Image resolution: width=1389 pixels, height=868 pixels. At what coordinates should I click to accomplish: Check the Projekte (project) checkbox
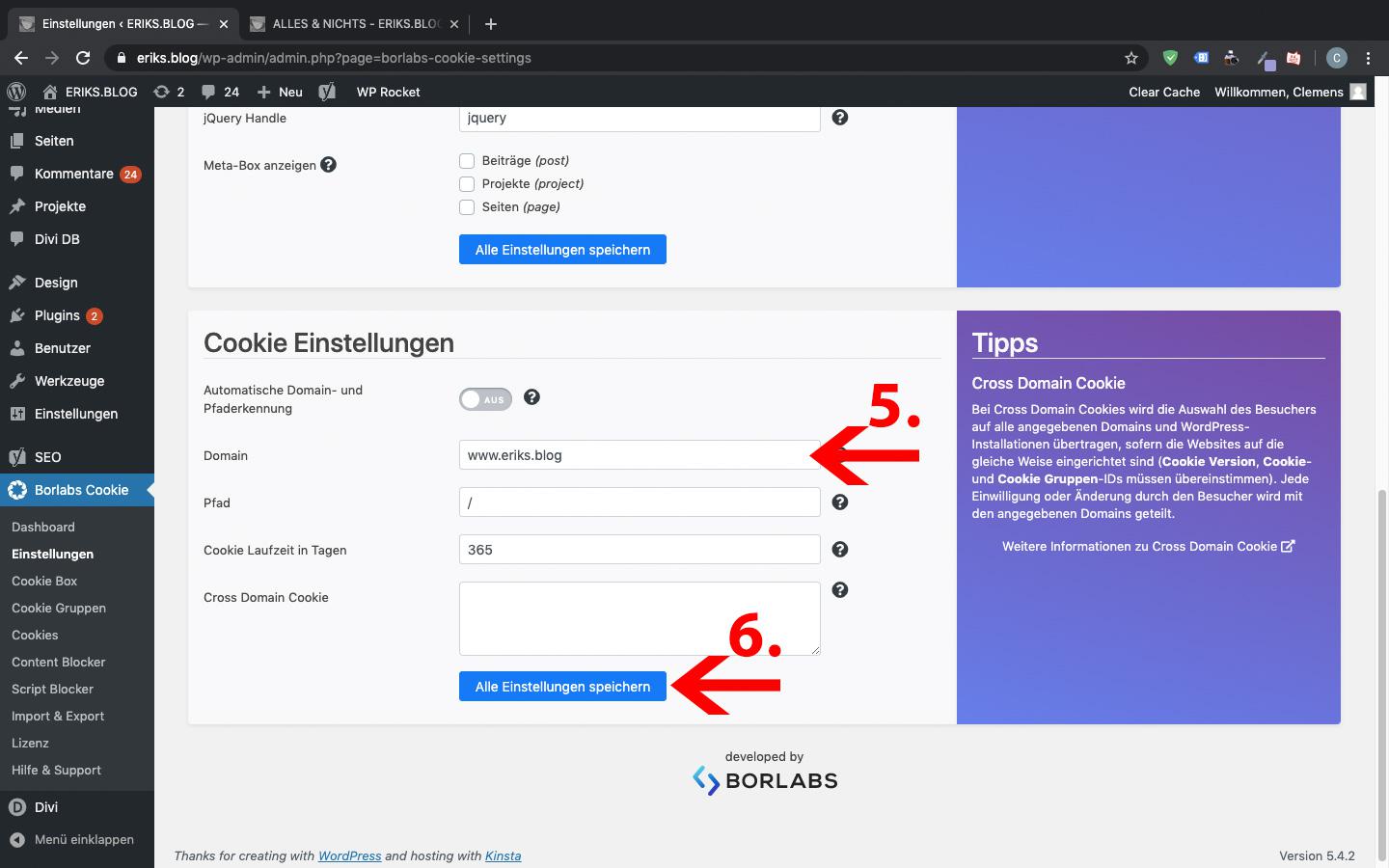point(467,184)
